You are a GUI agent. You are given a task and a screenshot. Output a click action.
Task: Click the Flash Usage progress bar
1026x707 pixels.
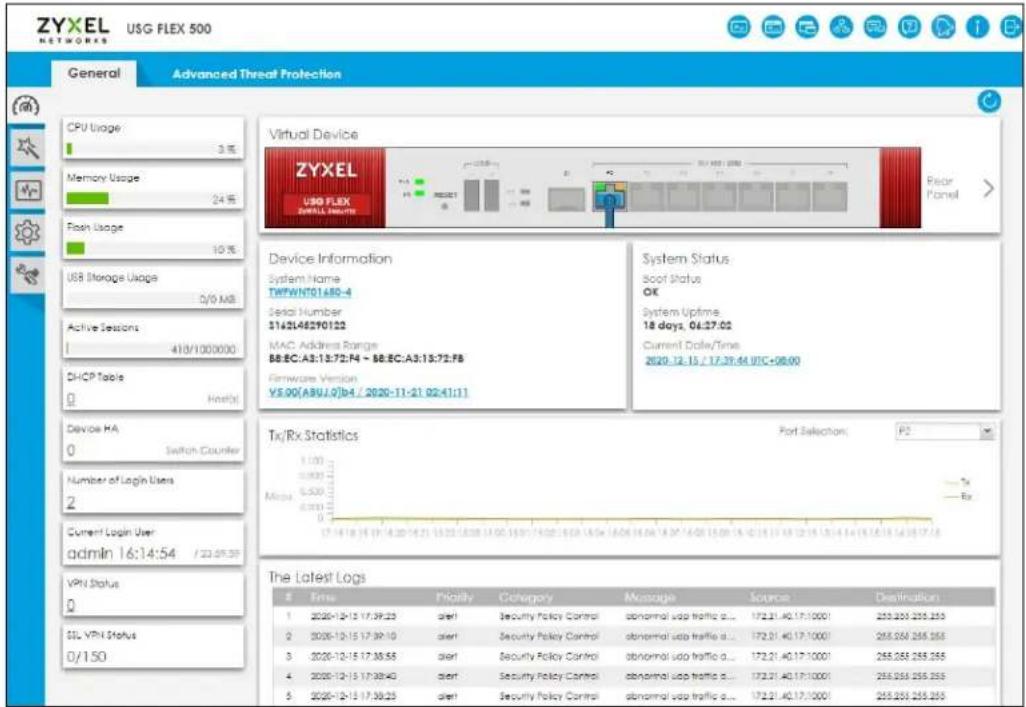pyautogui.click(x=152, y=249)
